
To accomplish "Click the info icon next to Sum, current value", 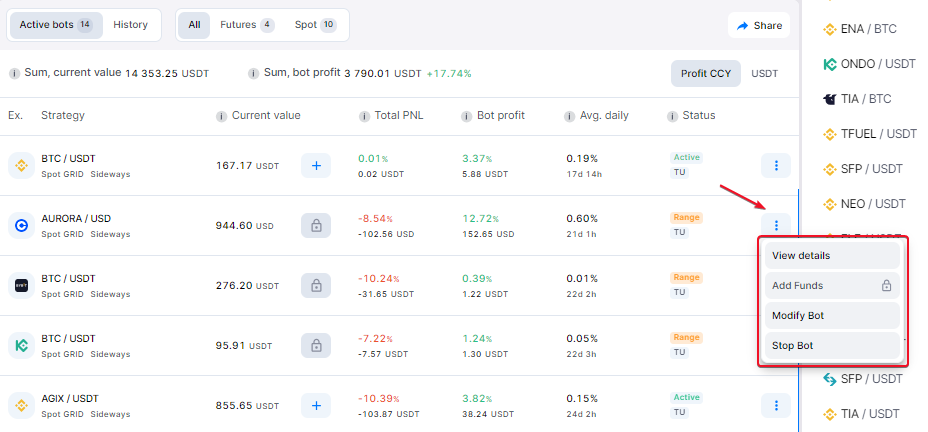I will click(x=14, y=73).
